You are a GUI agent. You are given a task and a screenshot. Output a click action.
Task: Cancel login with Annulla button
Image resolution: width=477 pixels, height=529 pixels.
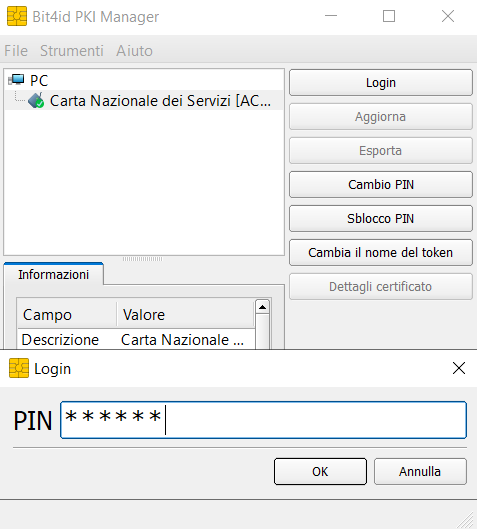(x=420, y=471)
